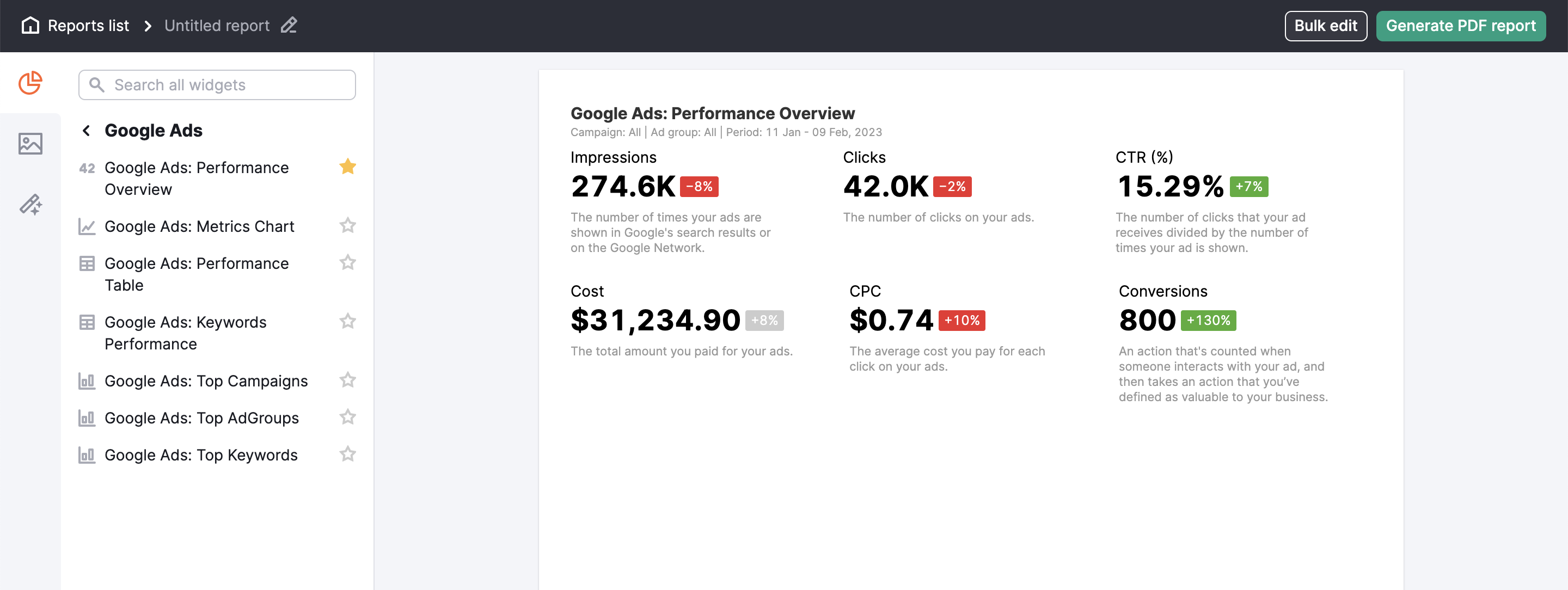The height and width of the screenshot is (590, 1568).
Task: Click the home icon beside Reports list
Action: coord(30,26)
